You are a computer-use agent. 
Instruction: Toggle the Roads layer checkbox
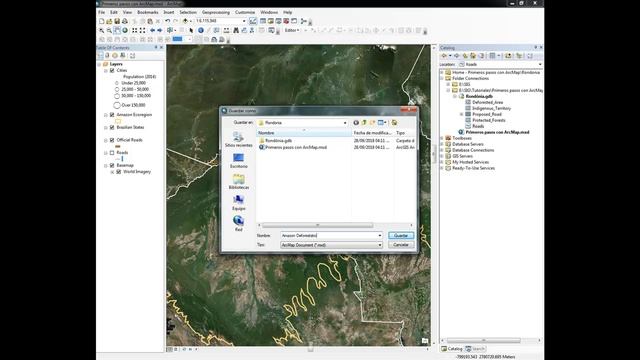[112, 153]
